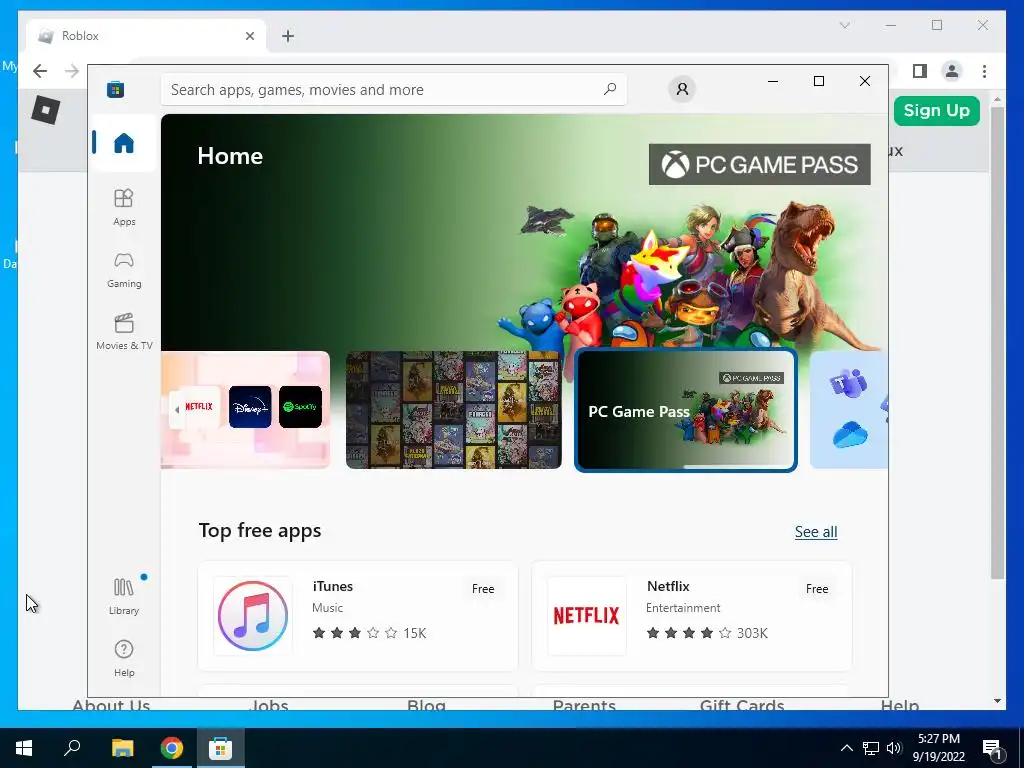The height and width of the screenshot is (768, 1024).
Task: Open the Netflix app logo in Top free apps
Action: click(x=586, y=615)
